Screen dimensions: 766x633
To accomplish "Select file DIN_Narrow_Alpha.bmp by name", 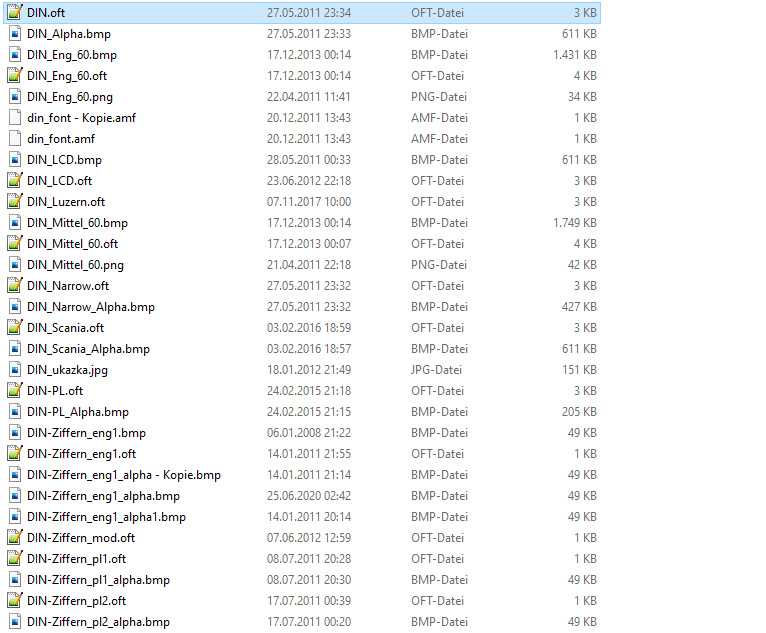I will 91,307.
